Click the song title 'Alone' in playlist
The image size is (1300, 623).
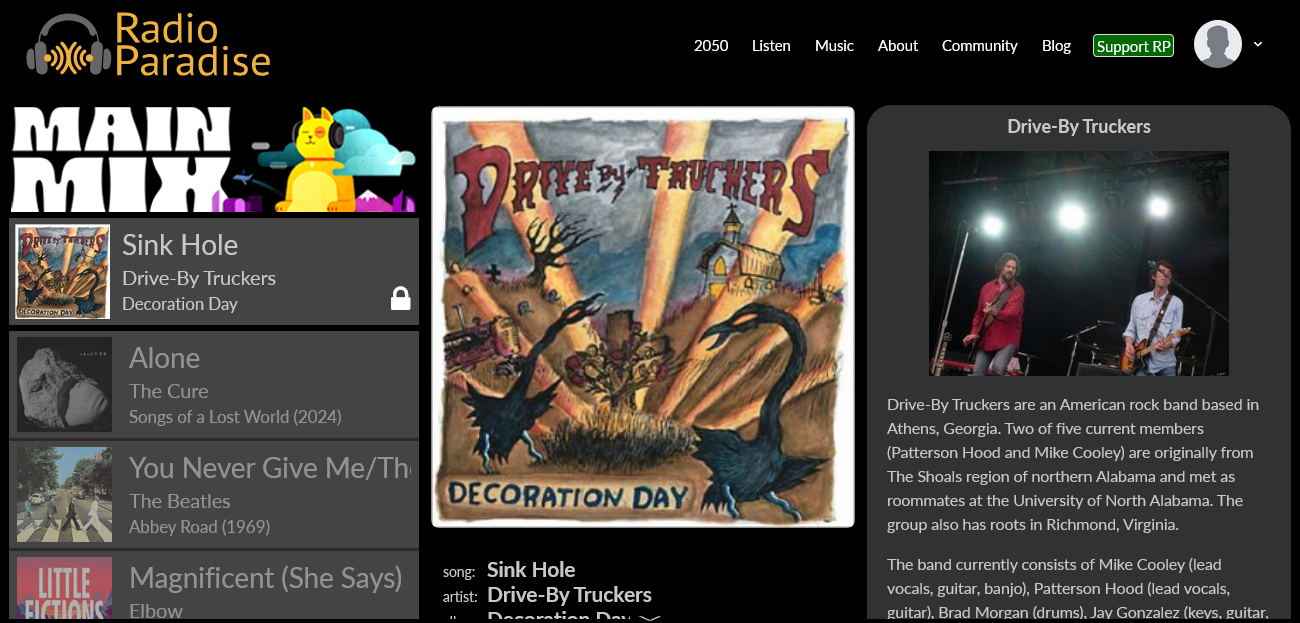[x=164, y=358]
